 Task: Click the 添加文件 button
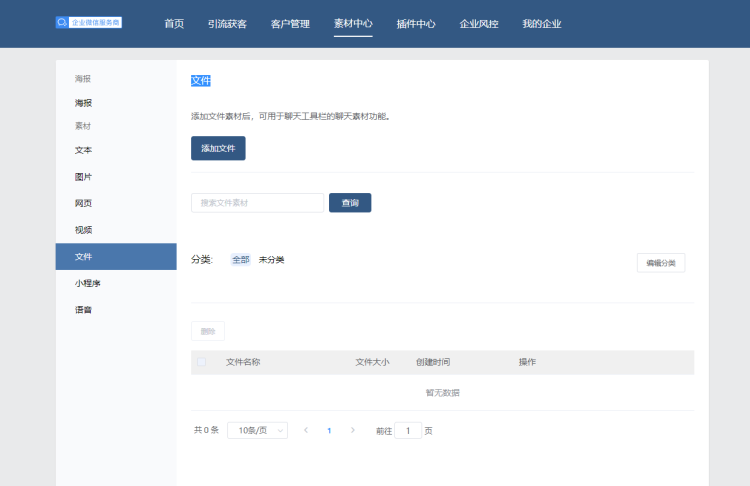(x=218, y=148)
